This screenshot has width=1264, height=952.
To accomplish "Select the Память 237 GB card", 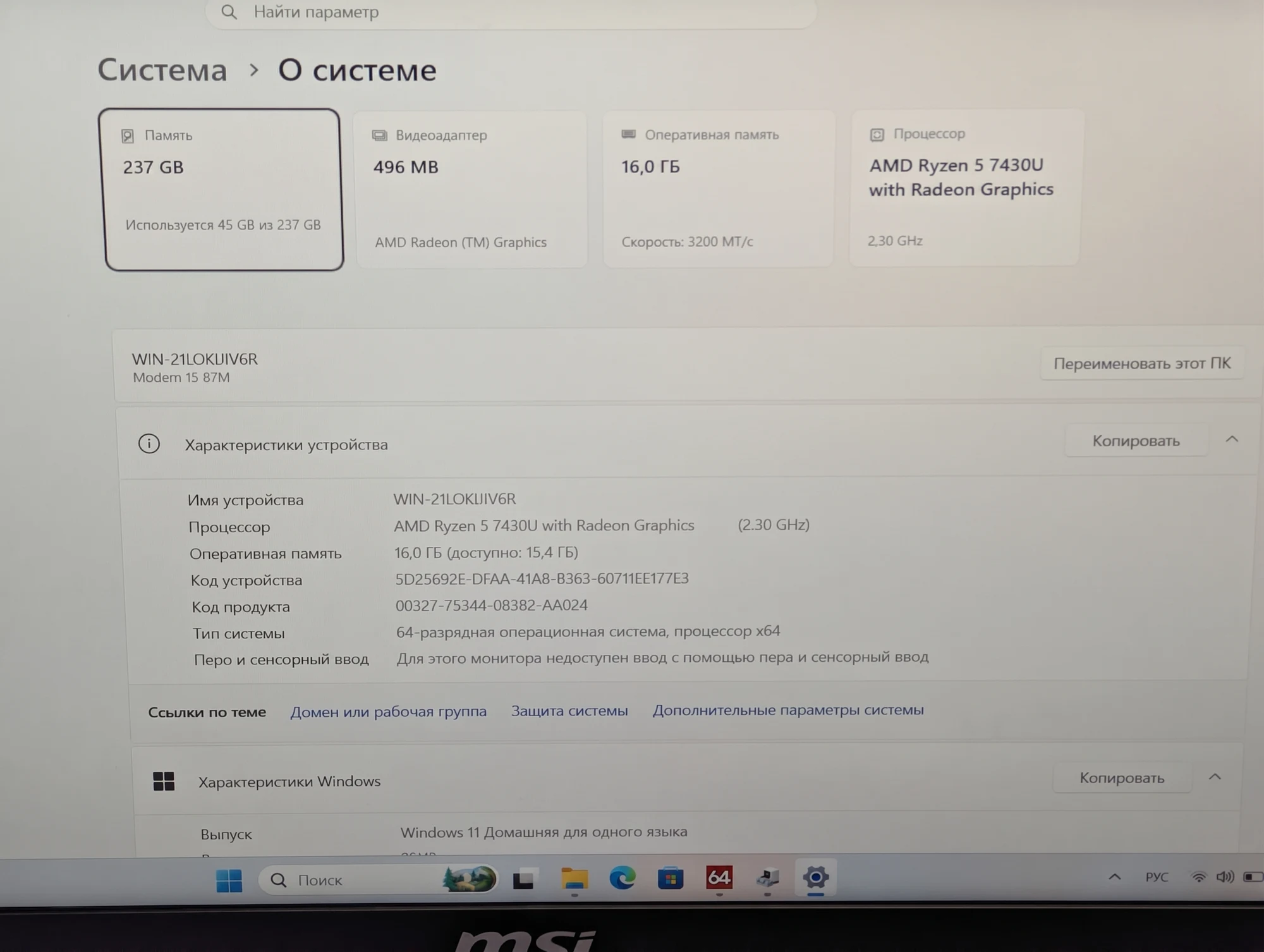I will tap(221, 190).
